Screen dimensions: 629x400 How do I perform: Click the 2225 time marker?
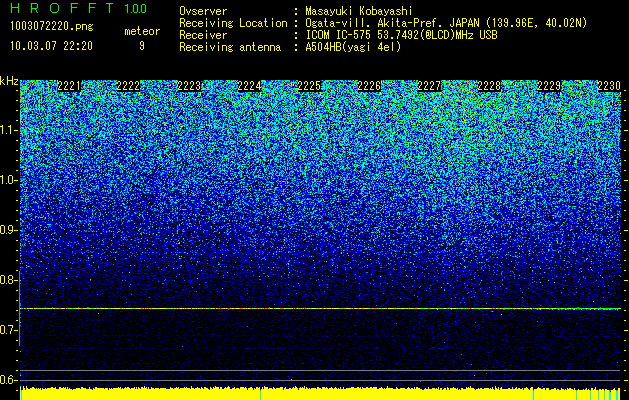(309, 86)
